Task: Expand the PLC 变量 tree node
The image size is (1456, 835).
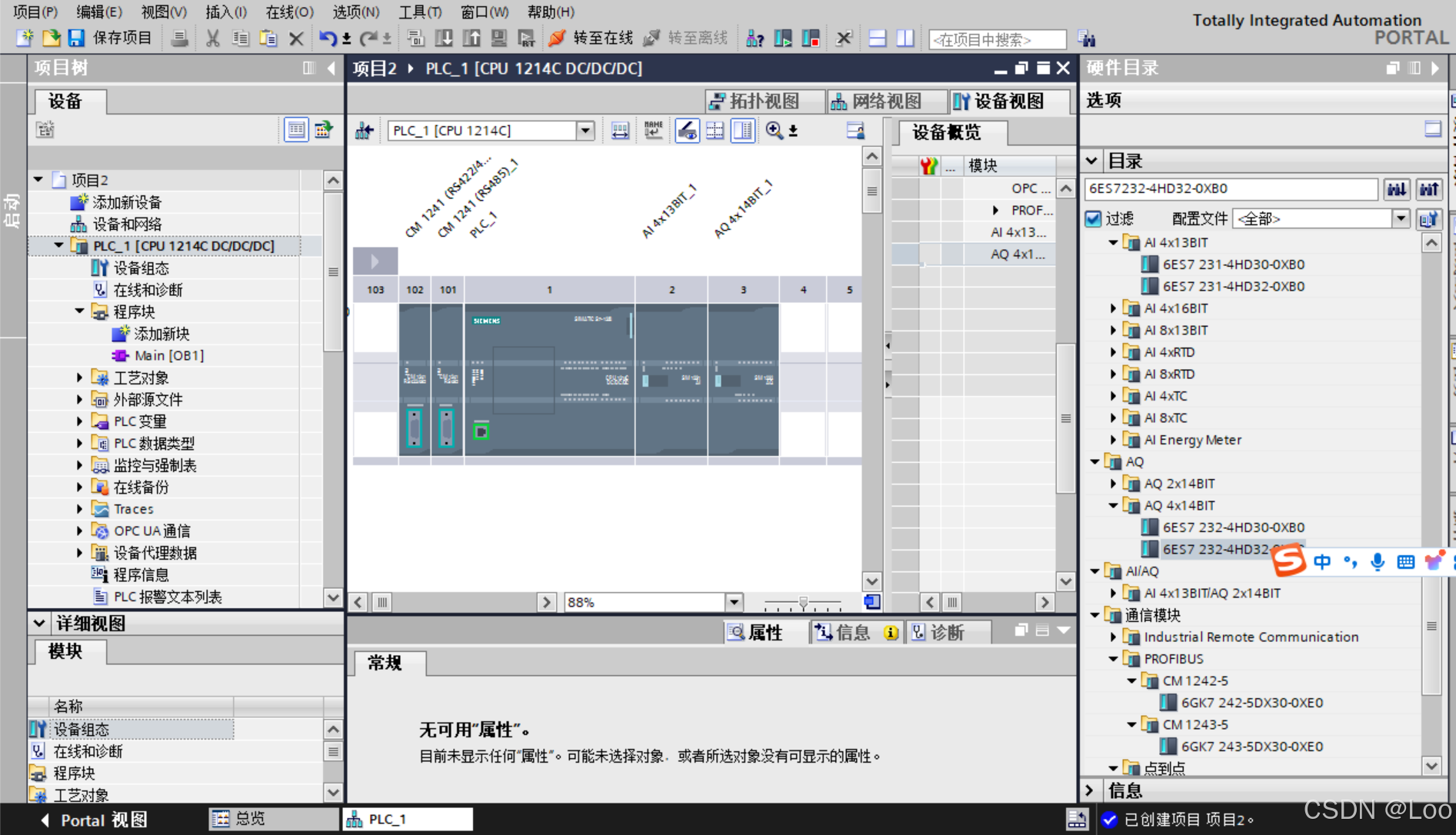Action: click(x=79, y=421)
